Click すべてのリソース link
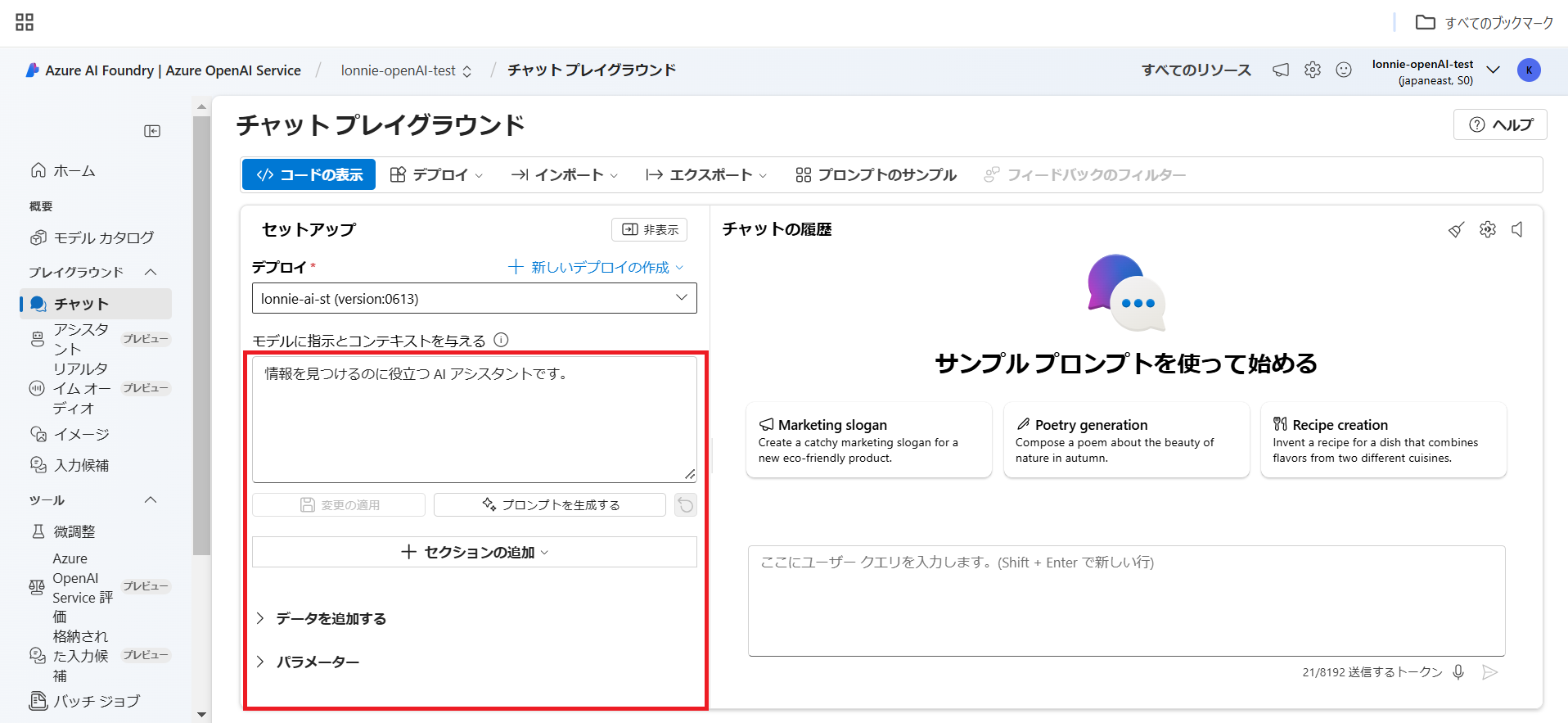1568x723 pixels. 1196,70
